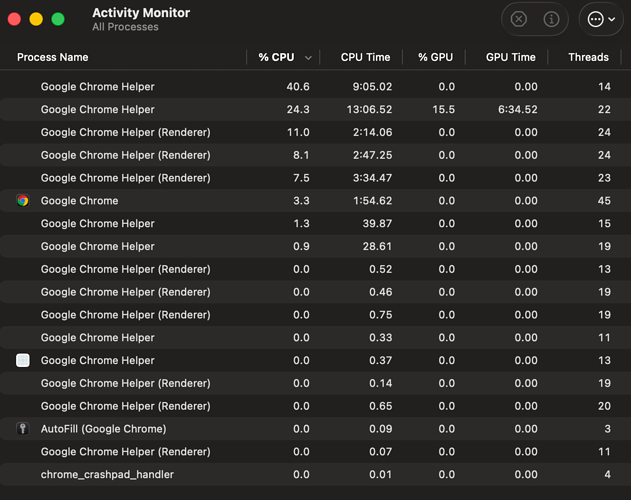
Task: Click the white Chrome Helper icon
Action: pyautogui.click(x=23, y=361)
